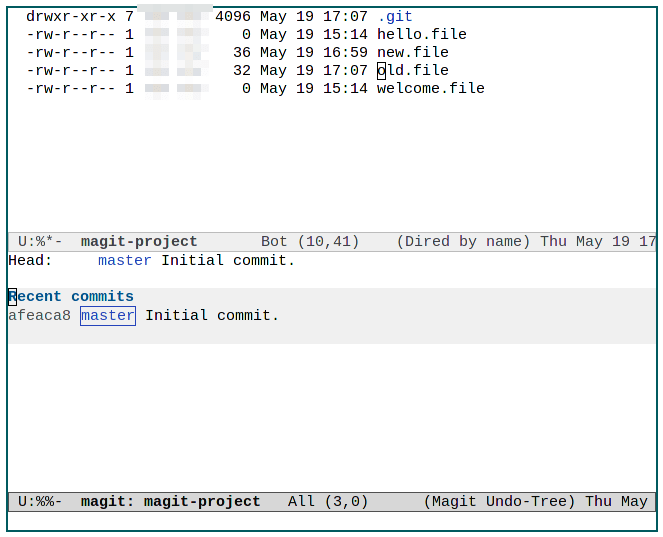Select old.file in the Dired listing

pyautogui.click(x=413, y=70)
